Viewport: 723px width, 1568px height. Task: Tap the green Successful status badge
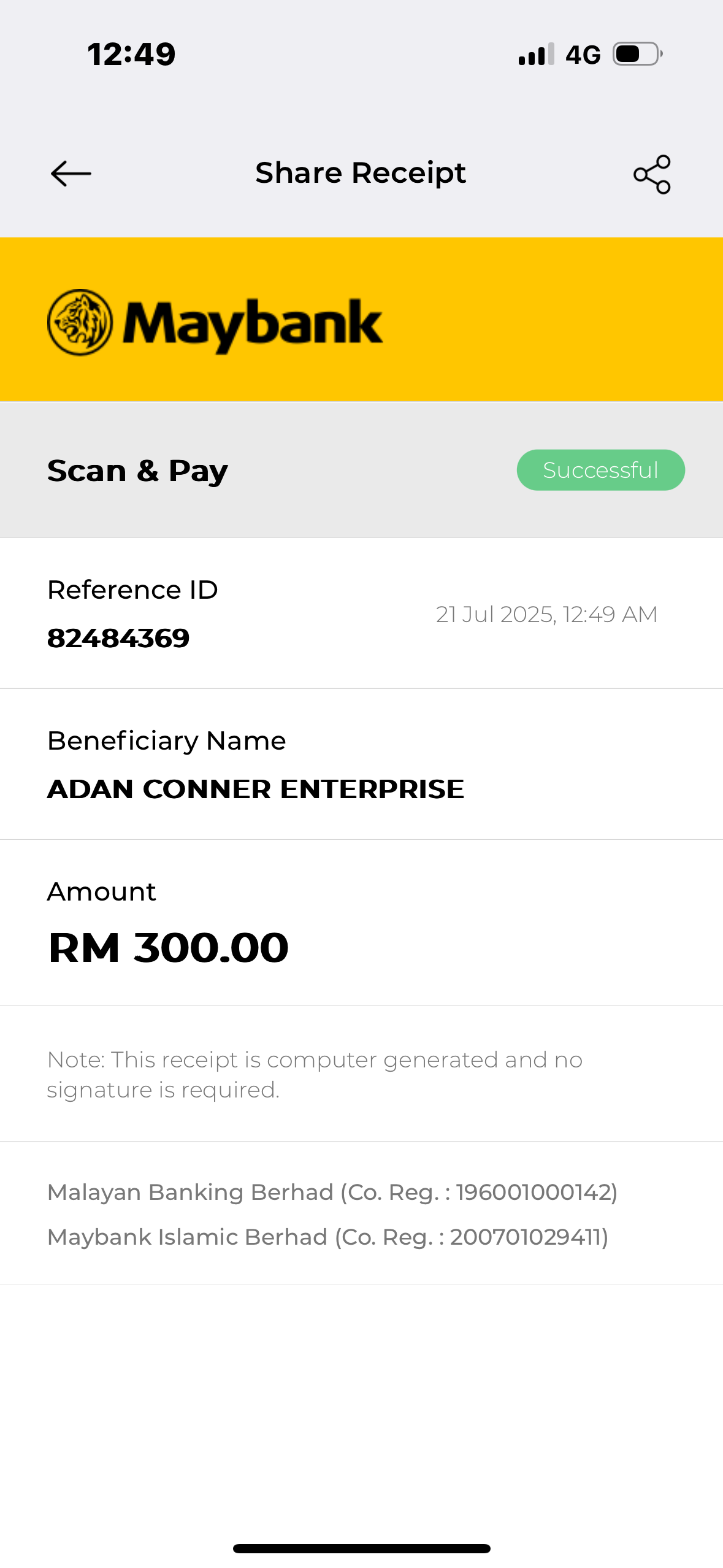[600, 470]
